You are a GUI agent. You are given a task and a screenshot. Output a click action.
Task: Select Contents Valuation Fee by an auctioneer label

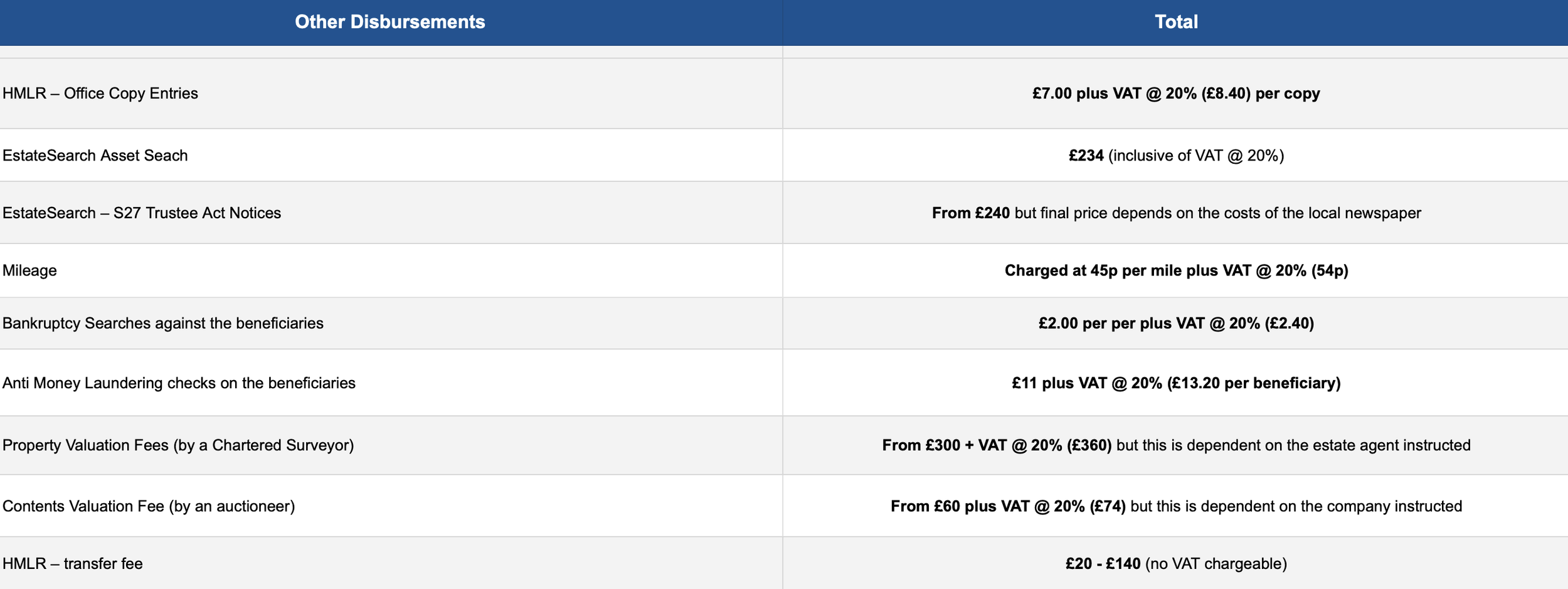149,506
